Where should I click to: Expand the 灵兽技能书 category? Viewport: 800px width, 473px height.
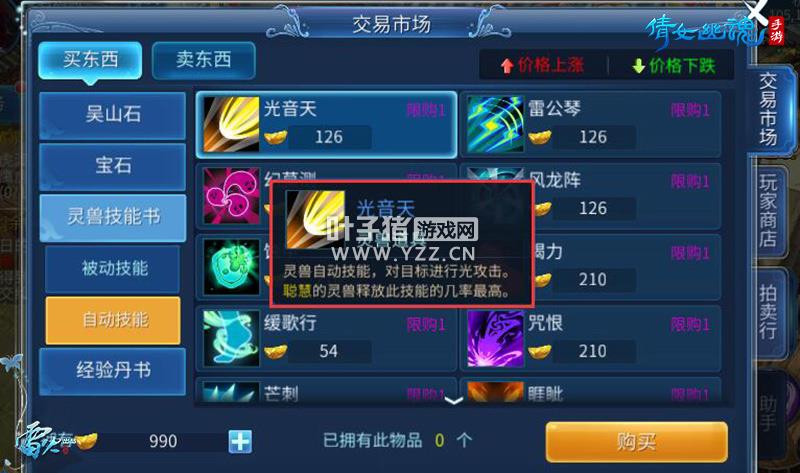(x=113, y=217)
